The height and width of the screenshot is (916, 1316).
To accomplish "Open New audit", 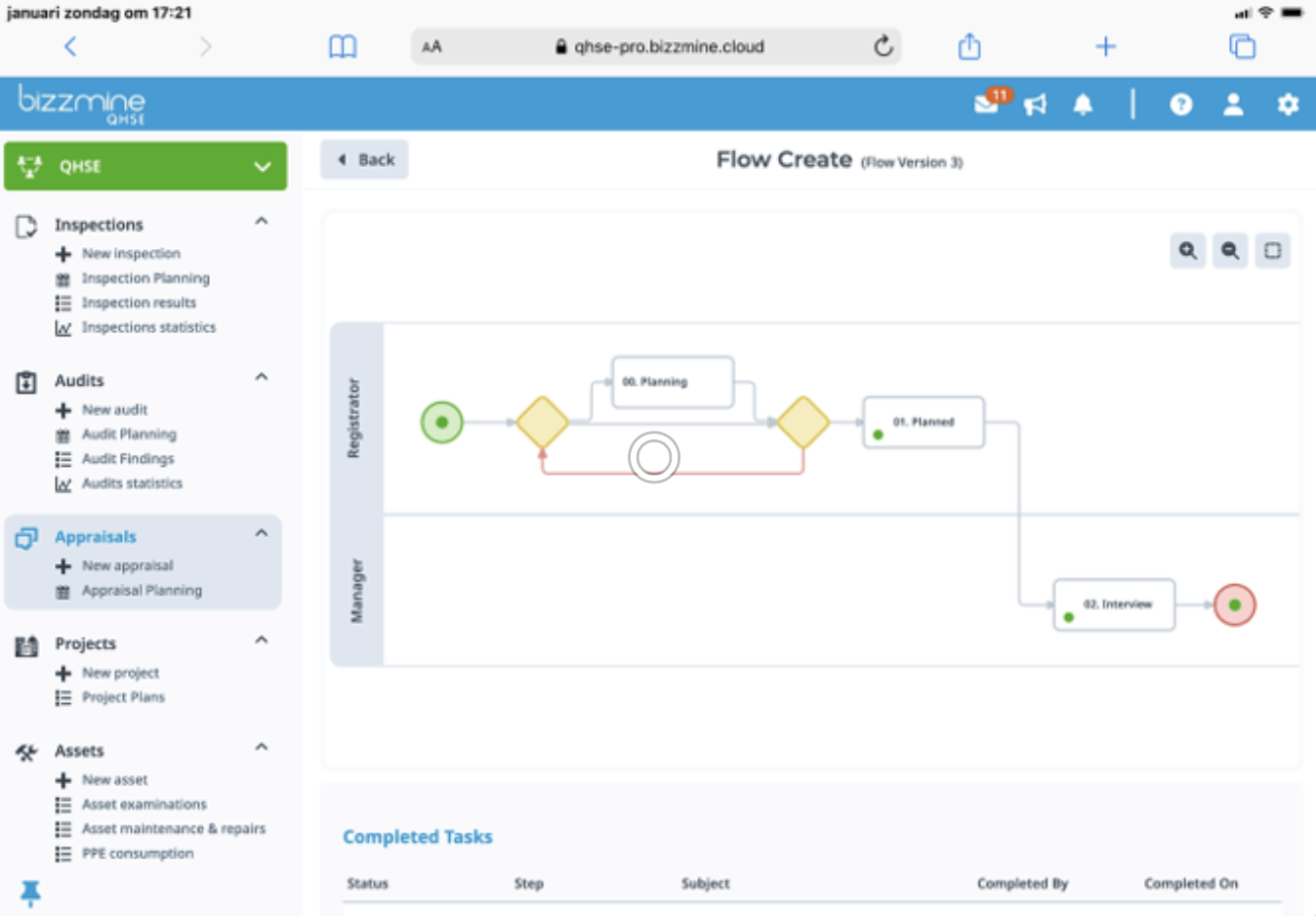I will [x=114, y=410].
